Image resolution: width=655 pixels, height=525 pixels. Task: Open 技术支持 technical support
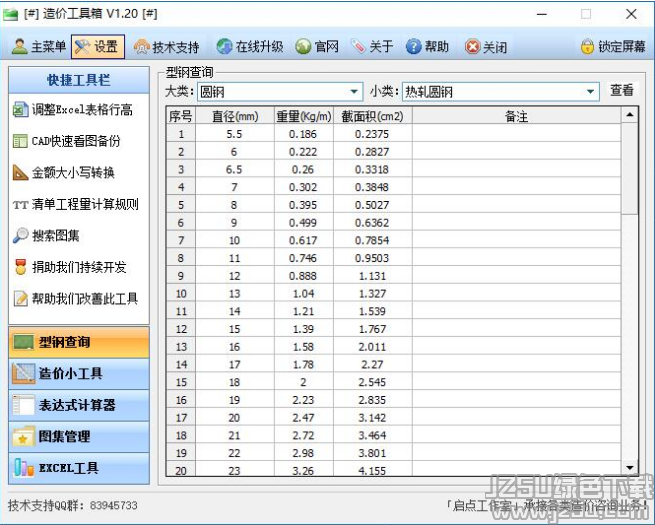point(166,47)
